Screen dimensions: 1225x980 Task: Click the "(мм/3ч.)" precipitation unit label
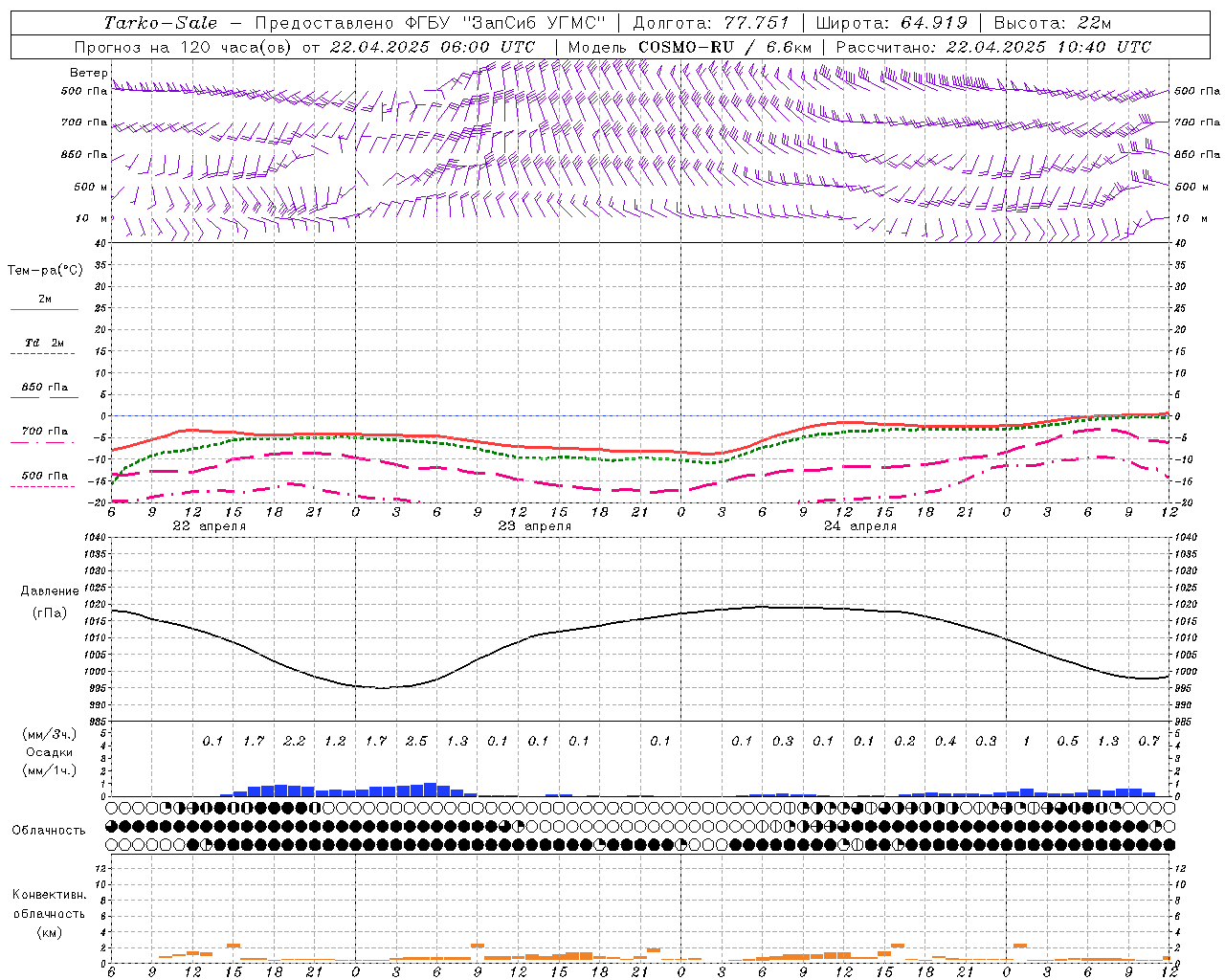click(50, 734)
